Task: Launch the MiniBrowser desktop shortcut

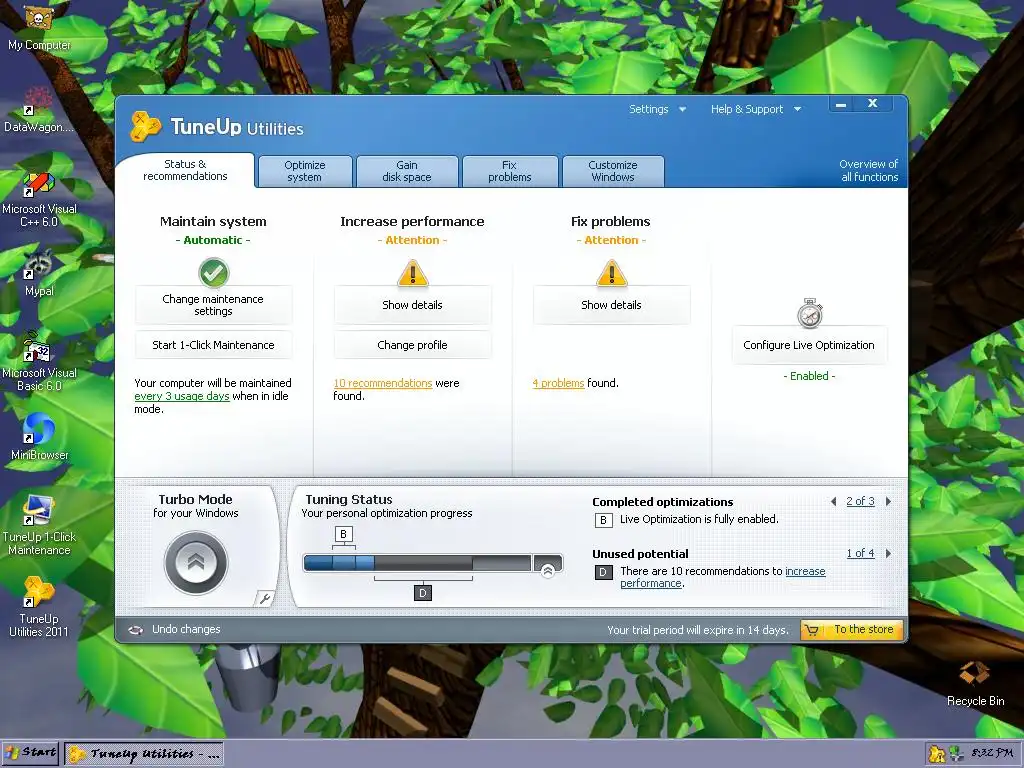Action: [x=39, y=436]
